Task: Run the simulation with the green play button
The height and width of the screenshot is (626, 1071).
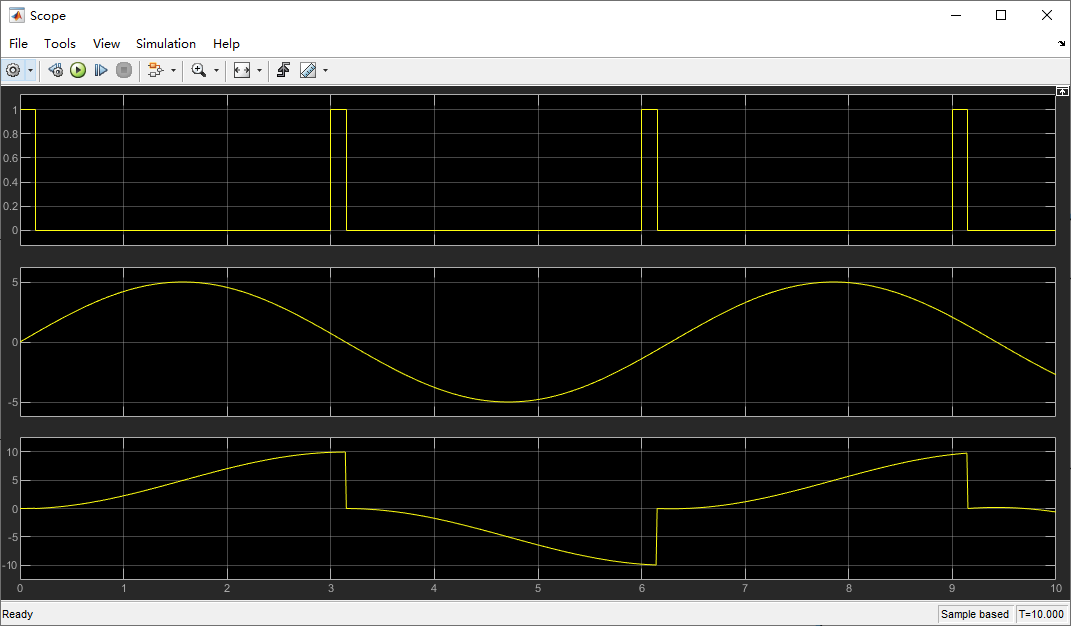Action: coord(78,70)
